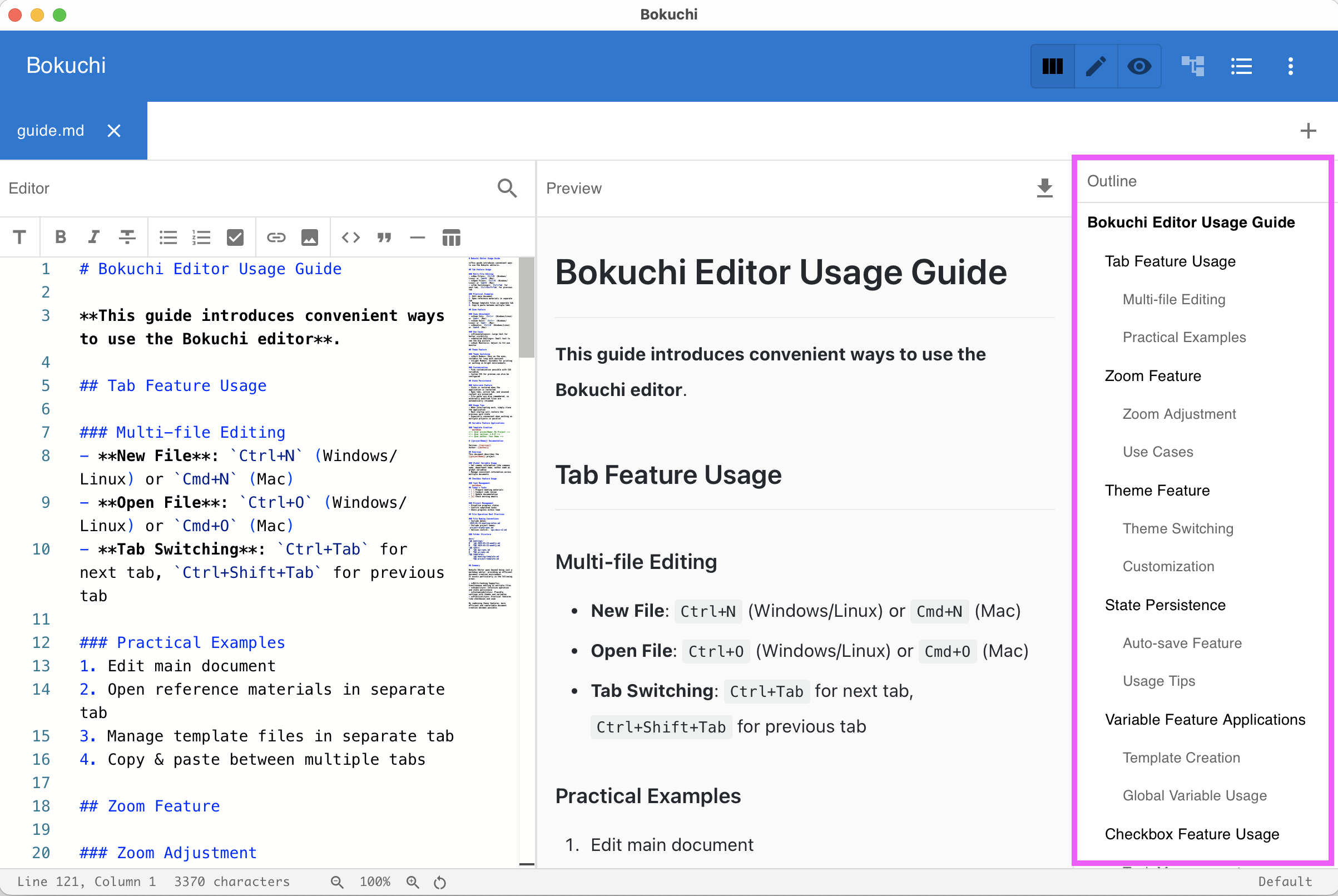The height and width of the screenshot is (896, 1338).
Task: Toggle the outline list panel
Action: [1241, 66]
